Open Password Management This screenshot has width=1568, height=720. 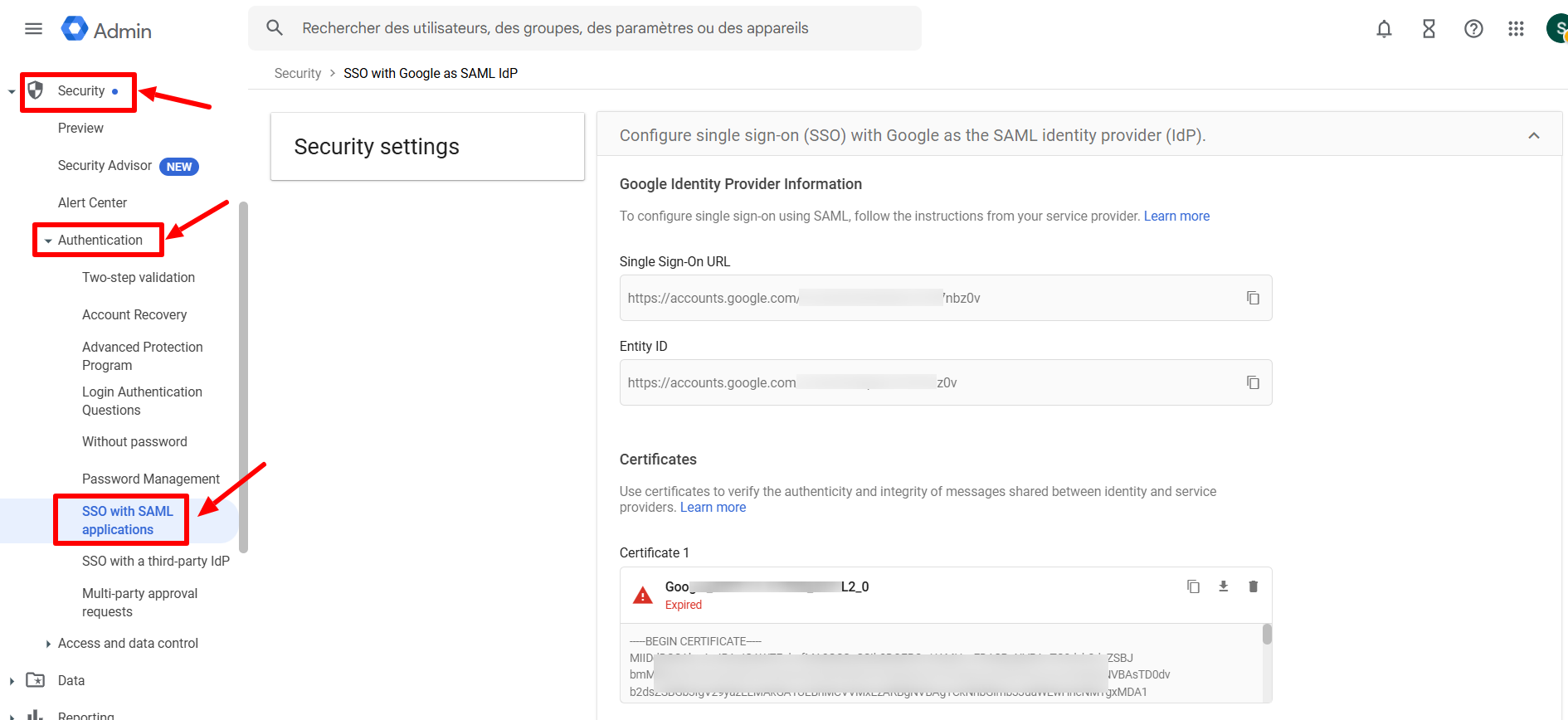[151, 479]
